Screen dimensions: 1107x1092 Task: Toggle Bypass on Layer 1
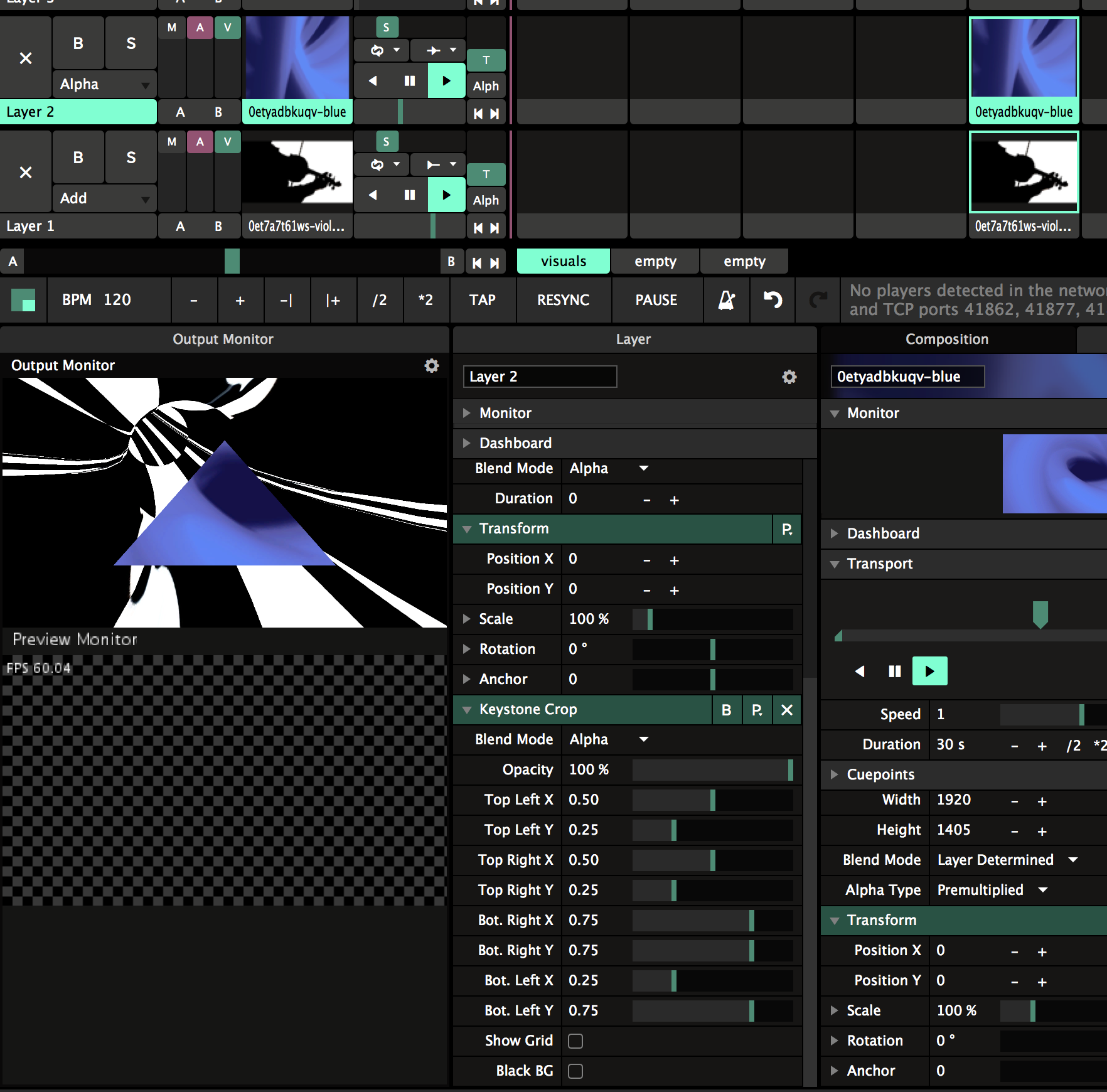coord(78,158)
